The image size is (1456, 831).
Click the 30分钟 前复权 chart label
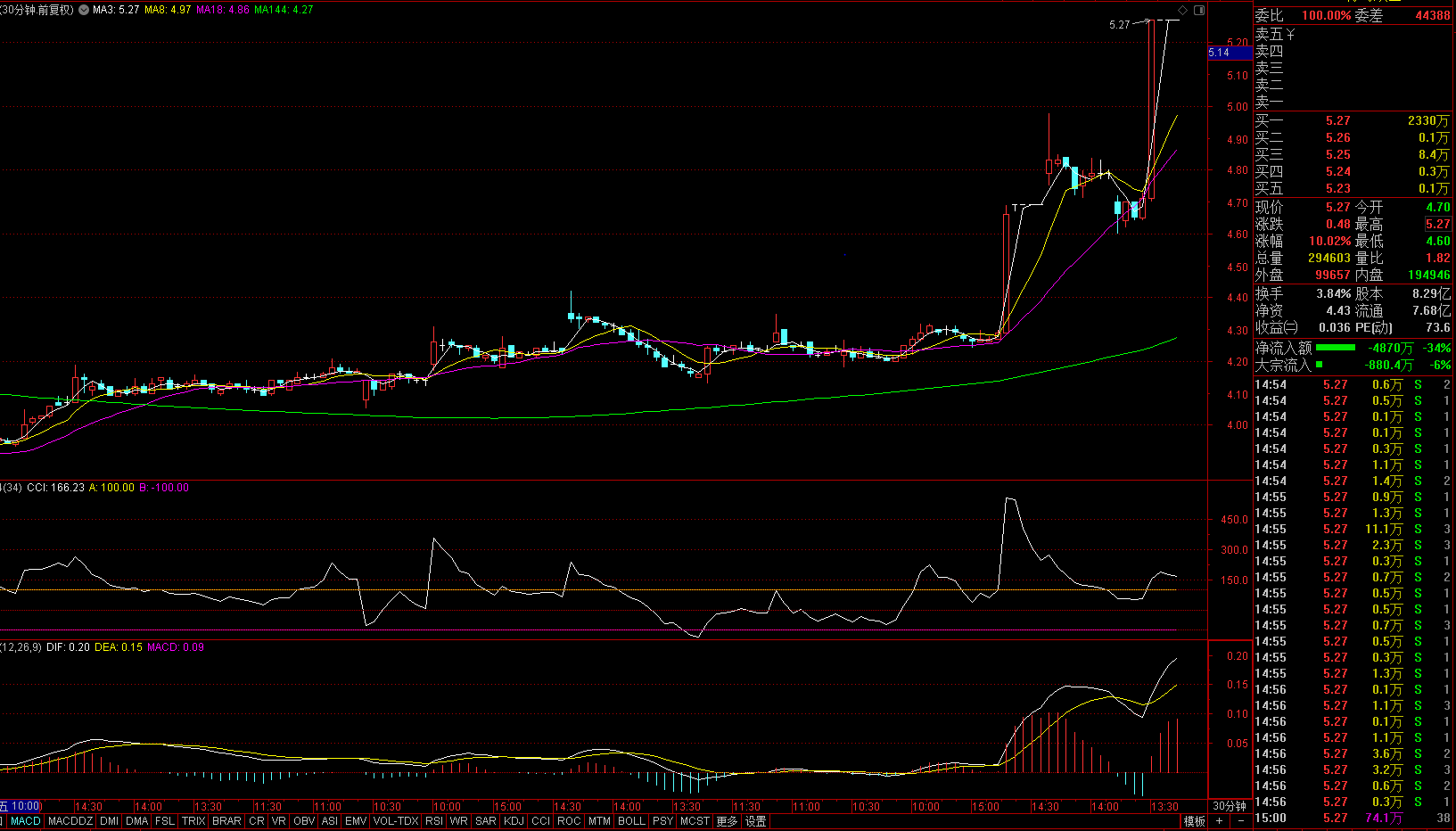point(37,10)
